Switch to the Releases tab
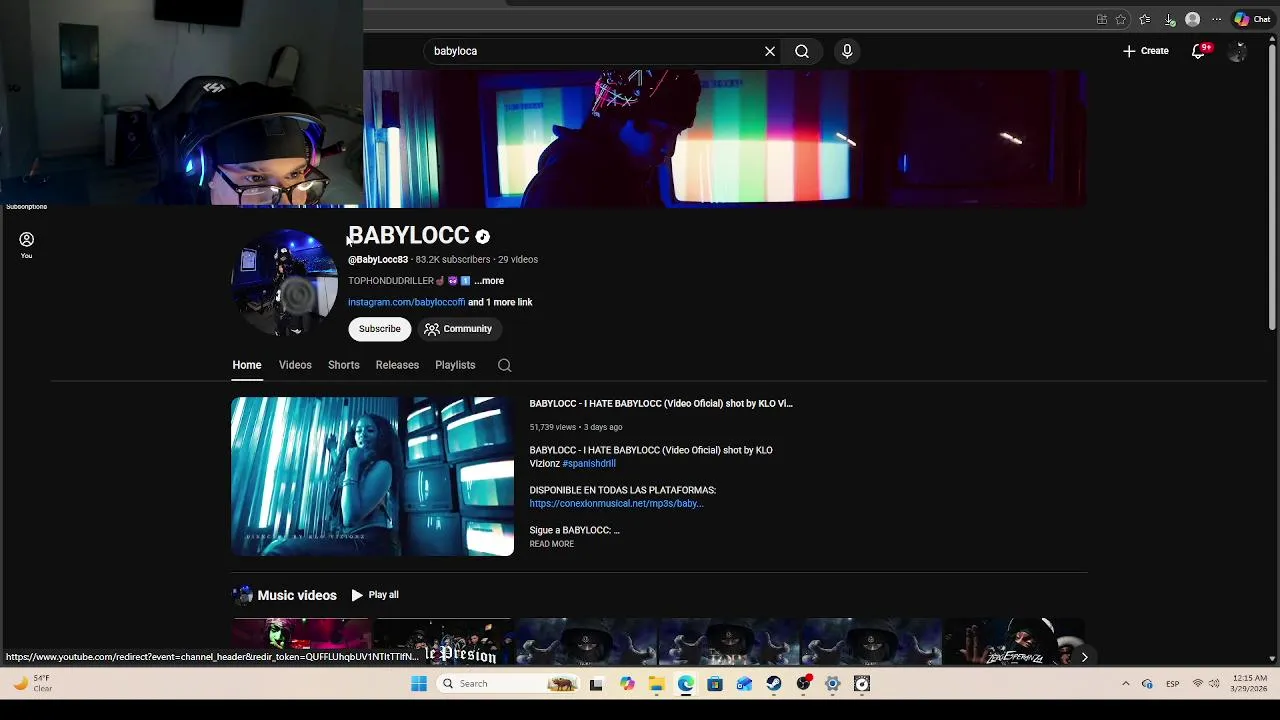The image size is (1280, 720). click(397, 365)
